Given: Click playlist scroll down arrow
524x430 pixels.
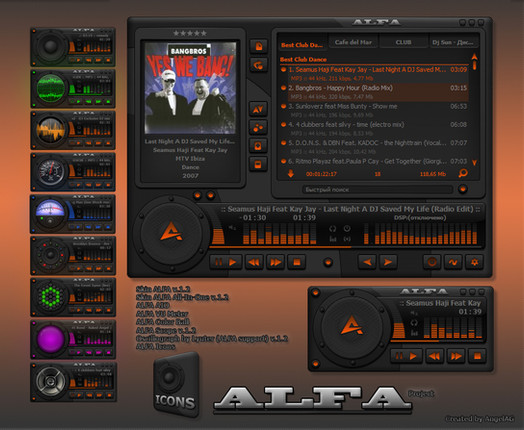Looking at the screenshot, I should pos(474,163).
